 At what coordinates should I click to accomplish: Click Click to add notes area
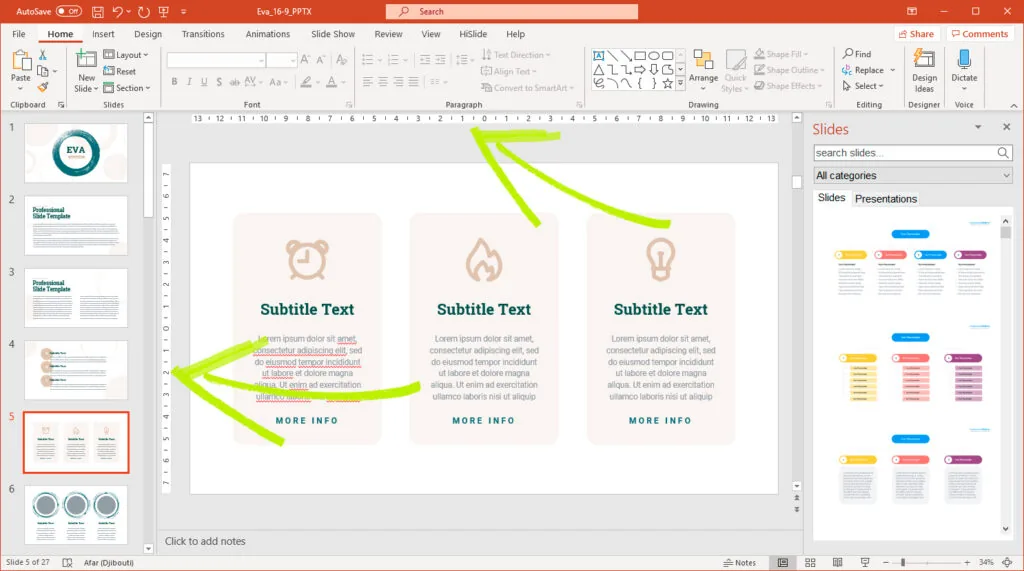tap(205, 541)
